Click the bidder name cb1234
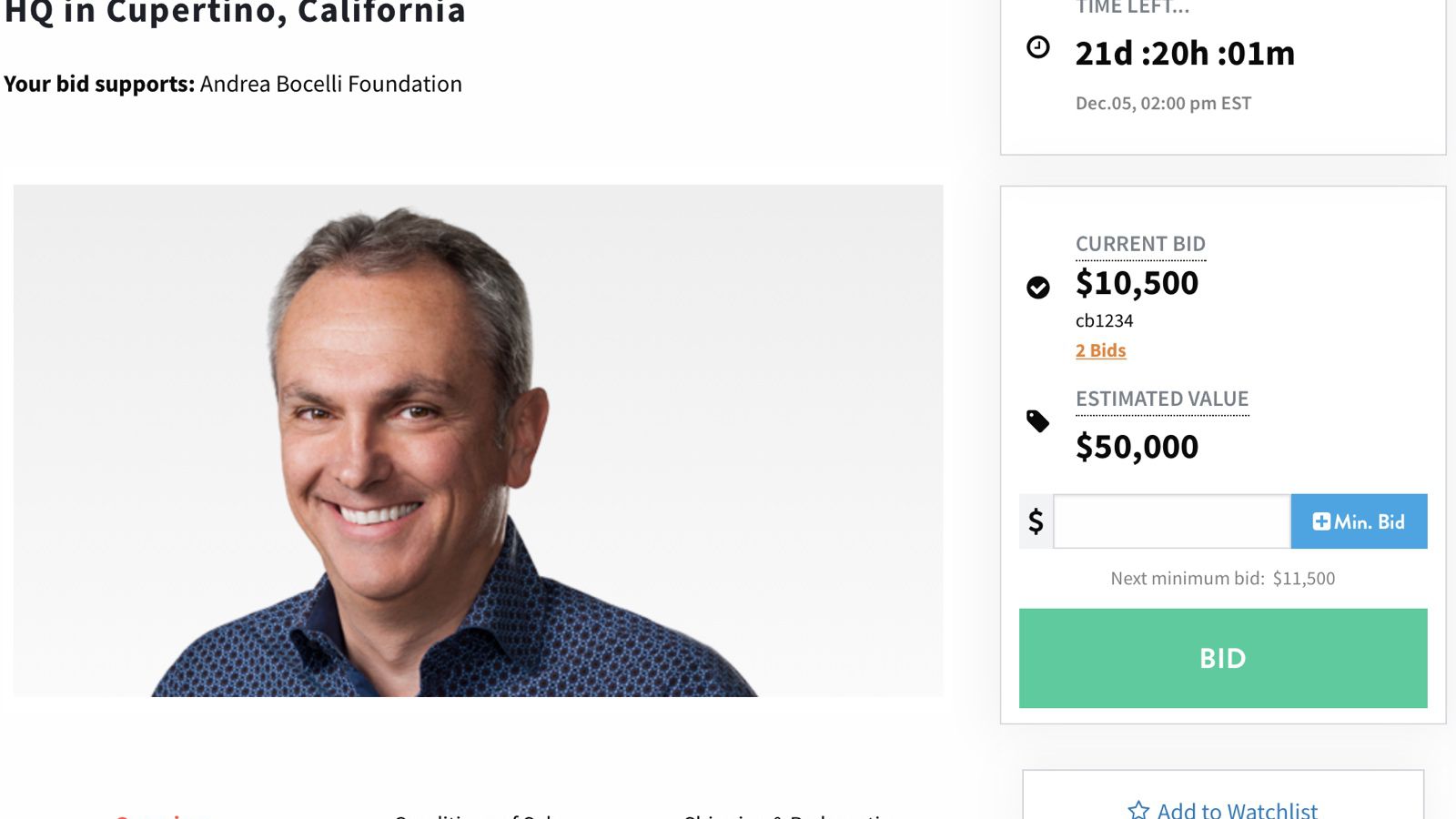Viewport: 1456px width, 819px height. click(x=1104, y=320)
